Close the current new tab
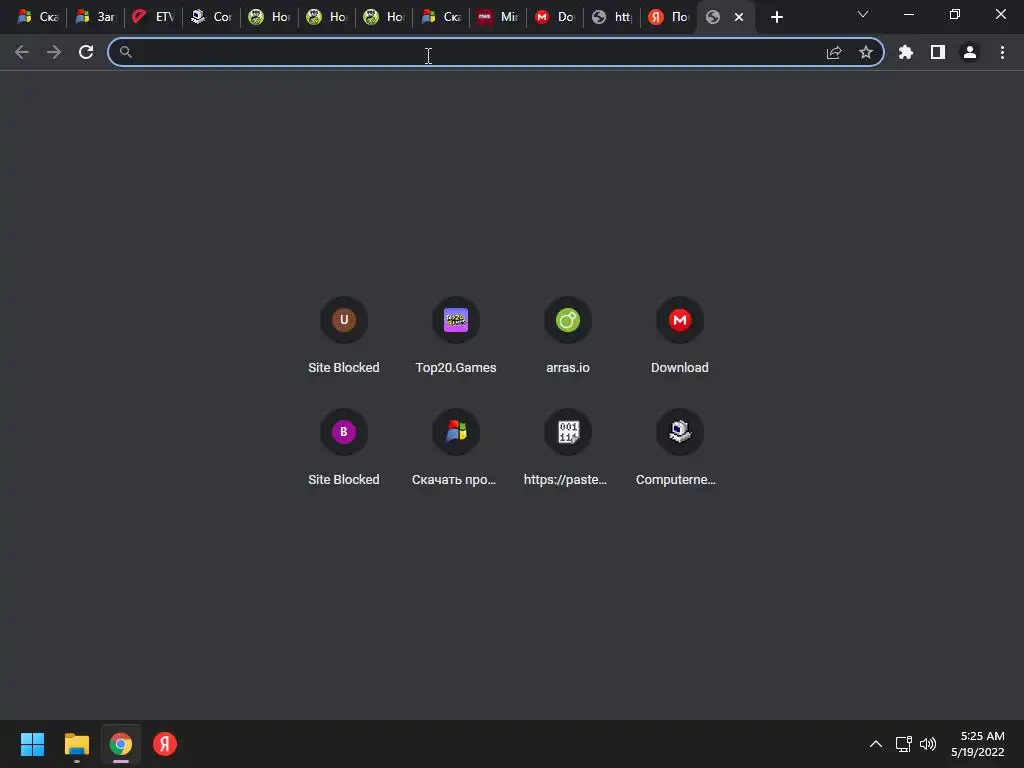 coord(739,17)
